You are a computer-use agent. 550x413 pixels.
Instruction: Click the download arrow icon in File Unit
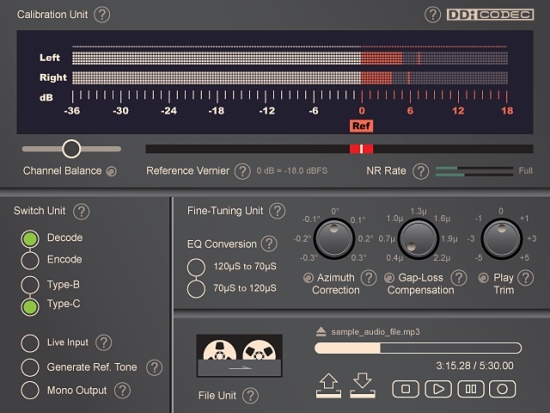(362, 386)
